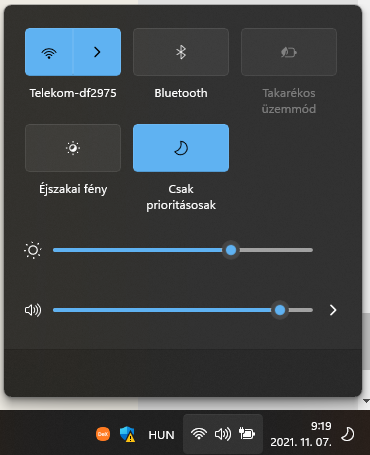Toggle Wi-Fi off using the wireless icon
This screenshot has height=455, width=370.
[x=49, y=52]
